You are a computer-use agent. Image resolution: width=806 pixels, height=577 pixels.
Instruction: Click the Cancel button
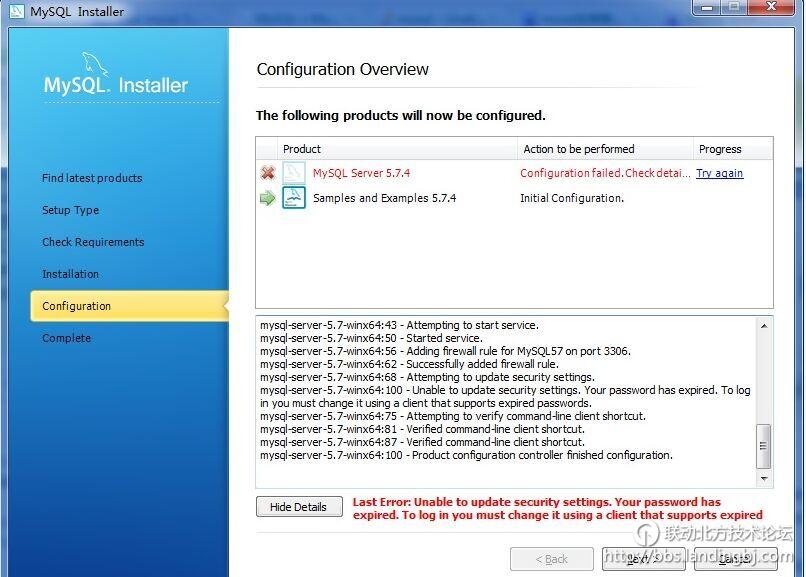(x=735, y=558)
